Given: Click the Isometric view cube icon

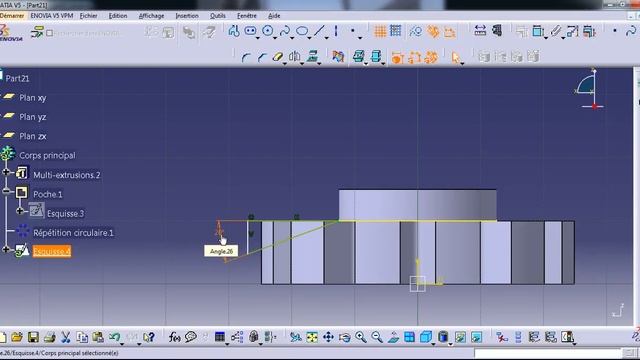Looking at the screenshot, I should (x=426, y=337).
